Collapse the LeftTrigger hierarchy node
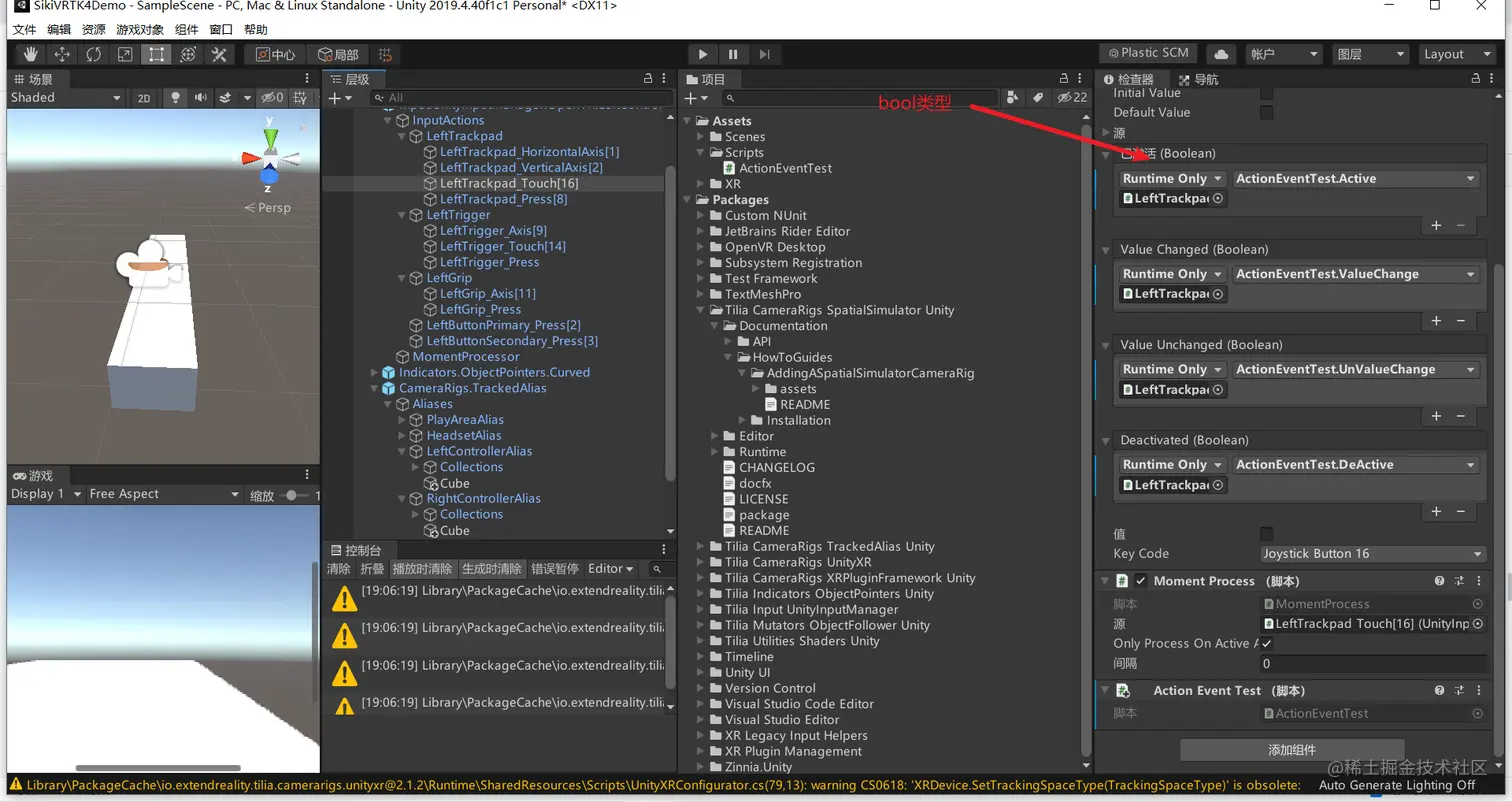This screenshot has width=1512, height=802. [x=402, y=215]
